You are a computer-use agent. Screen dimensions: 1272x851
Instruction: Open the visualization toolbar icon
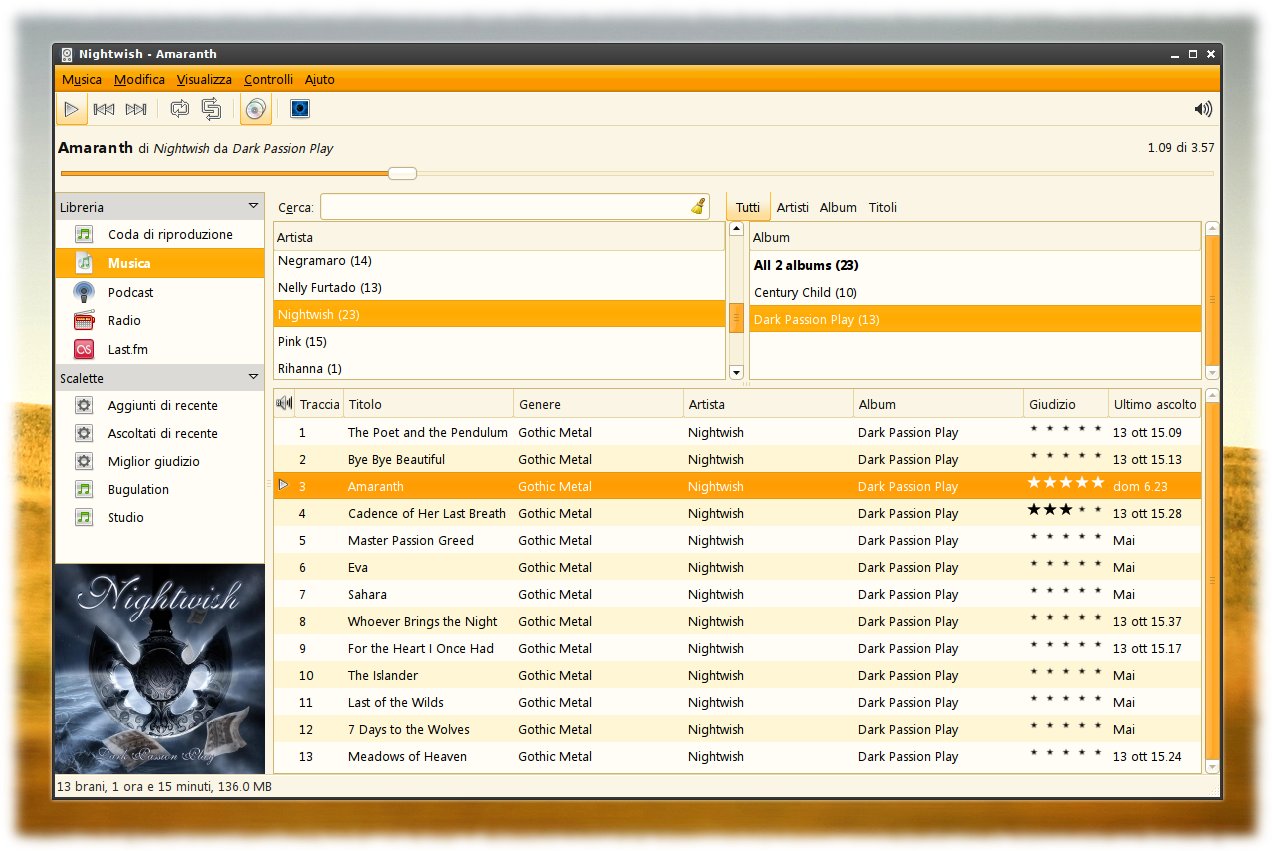tap(300, 109)
